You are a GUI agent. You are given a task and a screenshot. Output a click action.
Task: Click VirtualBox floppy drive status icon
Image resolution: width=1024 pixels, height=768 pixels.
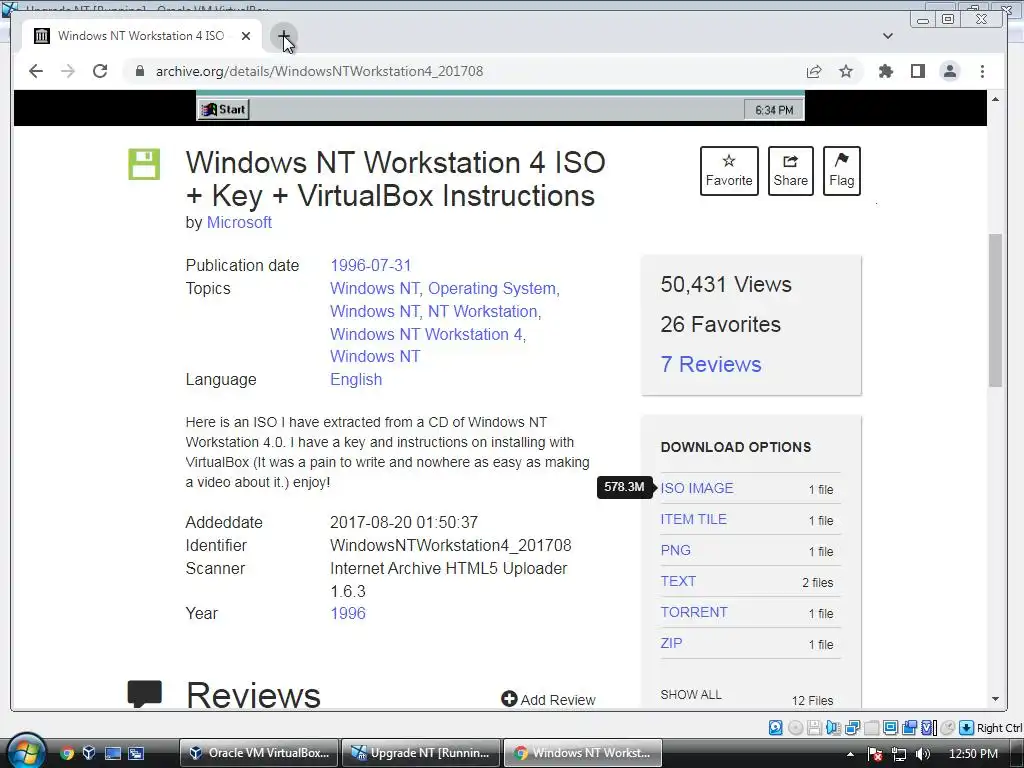pyautogui.click(x=814, y=728)
